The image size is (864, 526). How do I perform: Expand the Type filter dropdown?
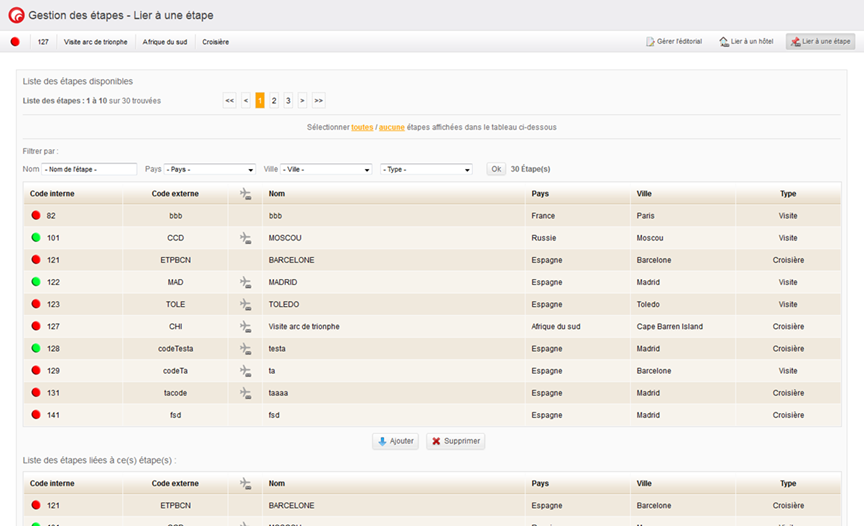pyautogui.click(x=426, y=170)
